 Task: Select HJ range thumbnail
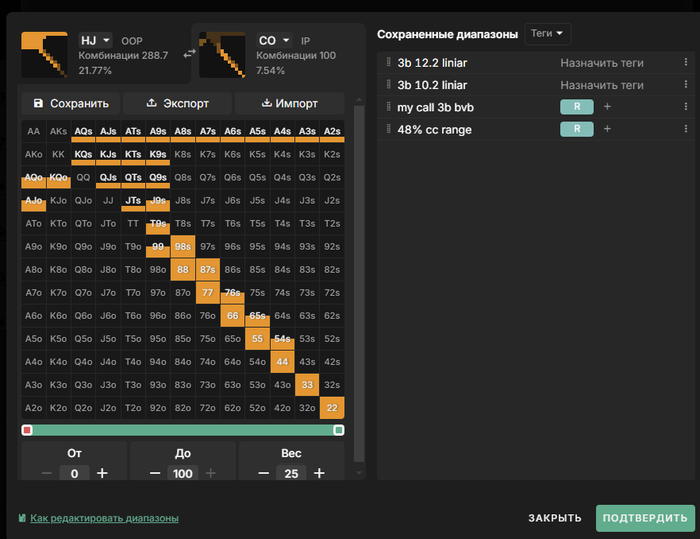[44, 54]
